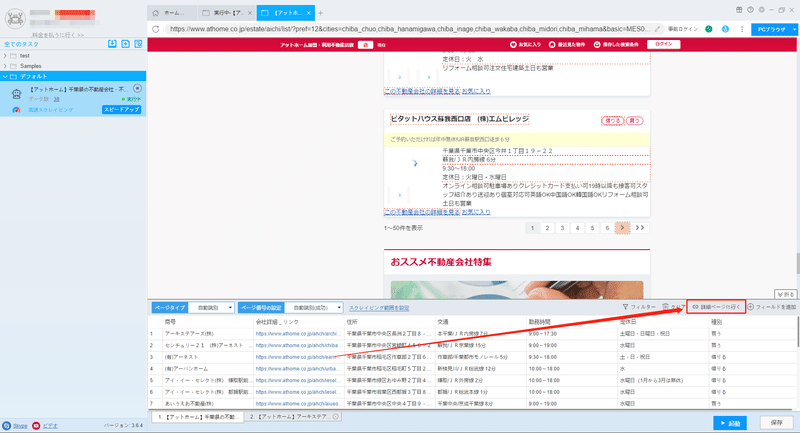This screenshot has width=800, height=433.
Task: Click the third sidebar header icon
Action: point(138,44)
